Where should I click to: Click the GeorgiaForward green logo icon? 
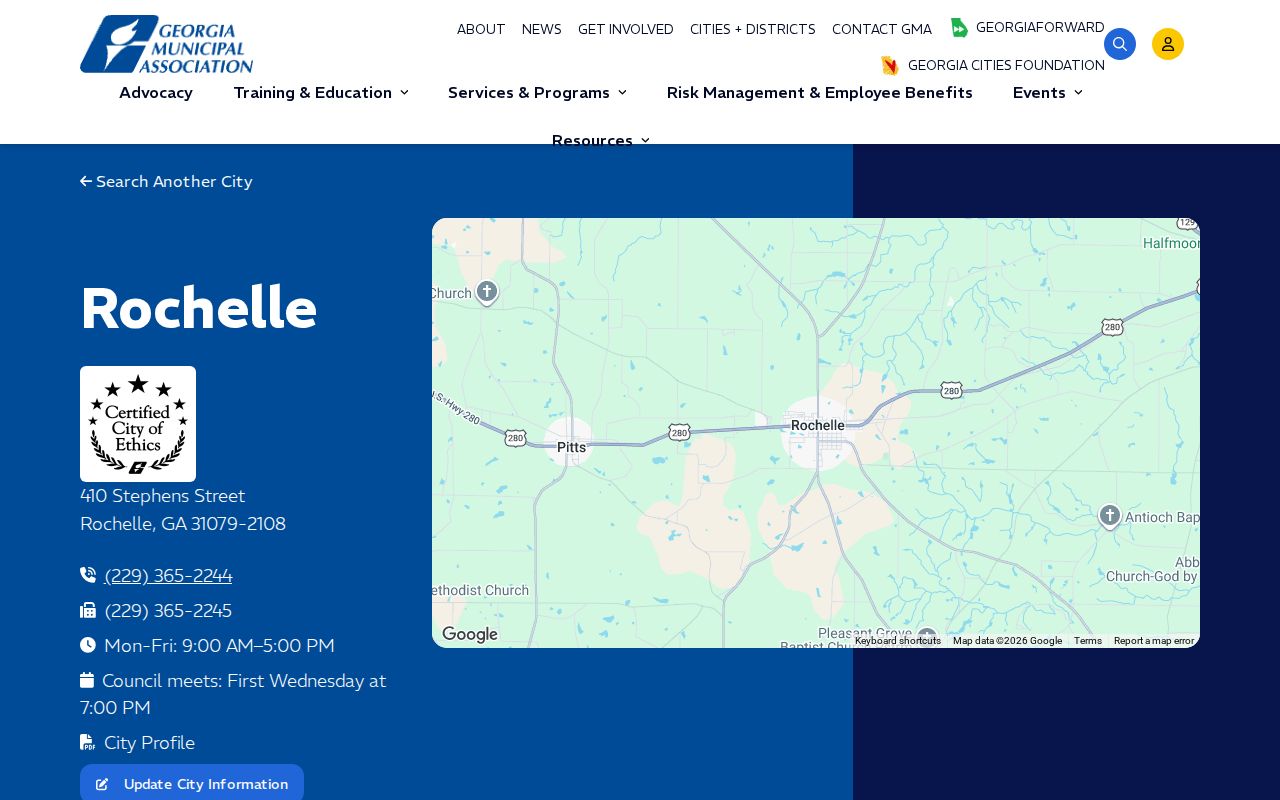click(x=959, y=28)
